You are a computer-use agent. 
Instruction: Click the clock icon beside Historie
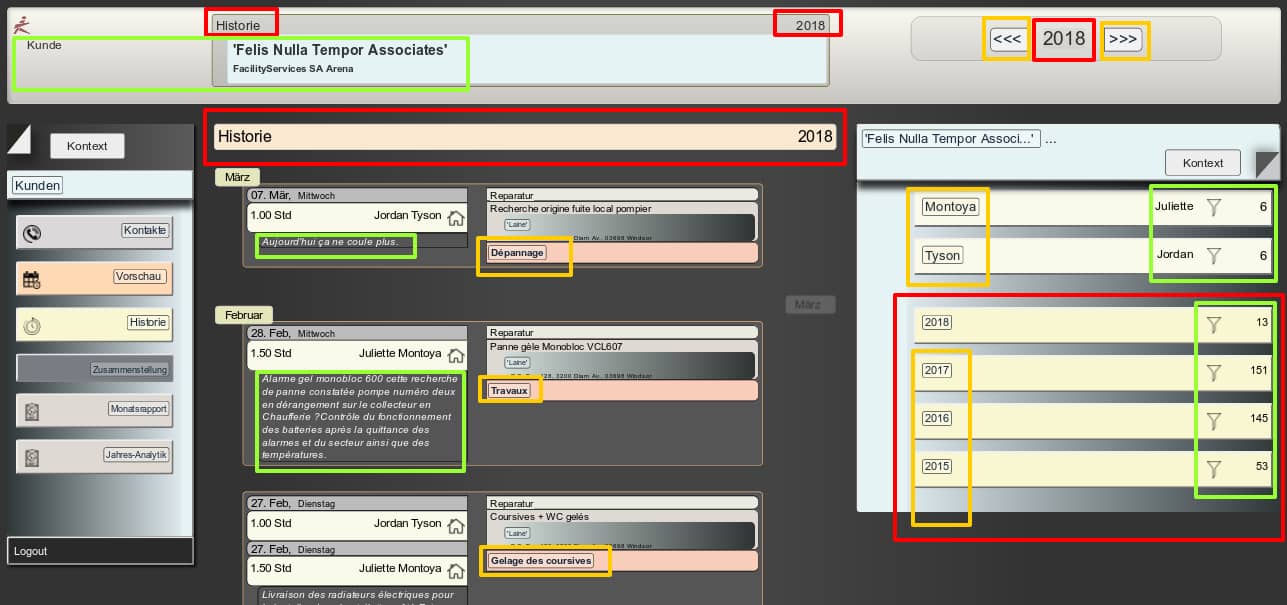coord(32,326)
